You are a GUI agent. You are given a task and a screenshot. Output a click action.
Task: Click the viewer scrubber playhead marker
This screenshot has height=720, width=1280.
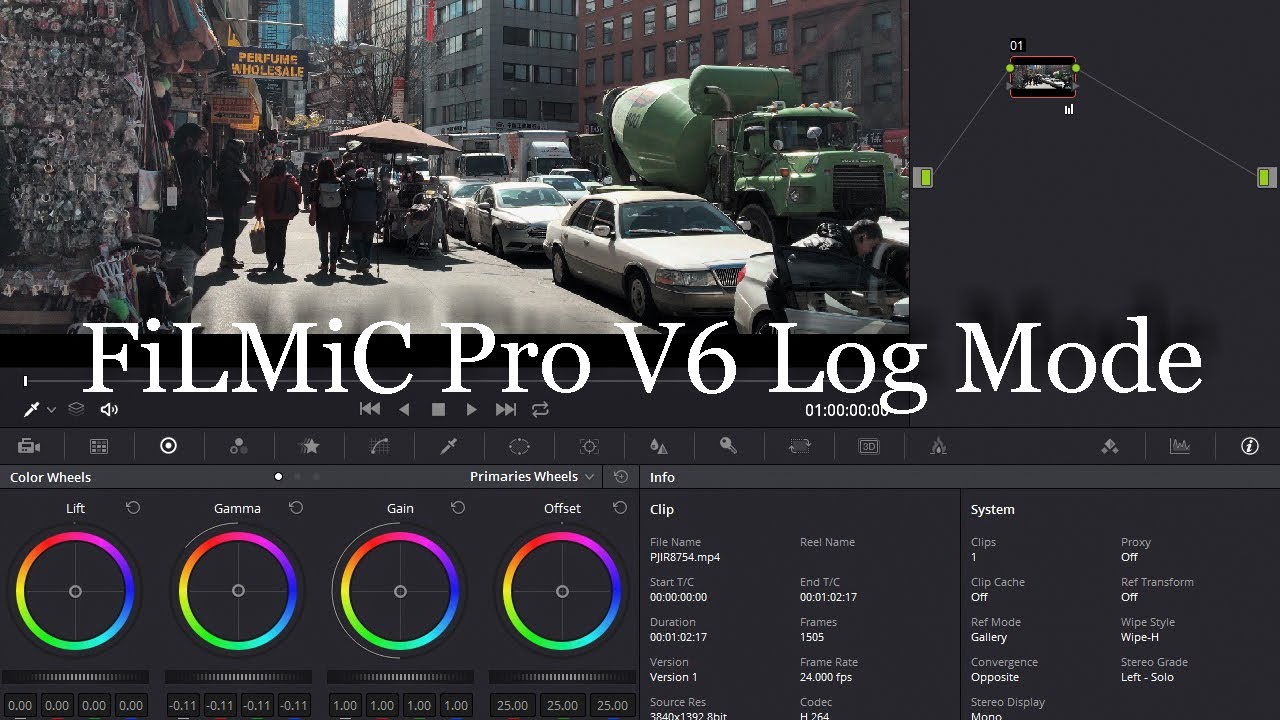[26, 380]
